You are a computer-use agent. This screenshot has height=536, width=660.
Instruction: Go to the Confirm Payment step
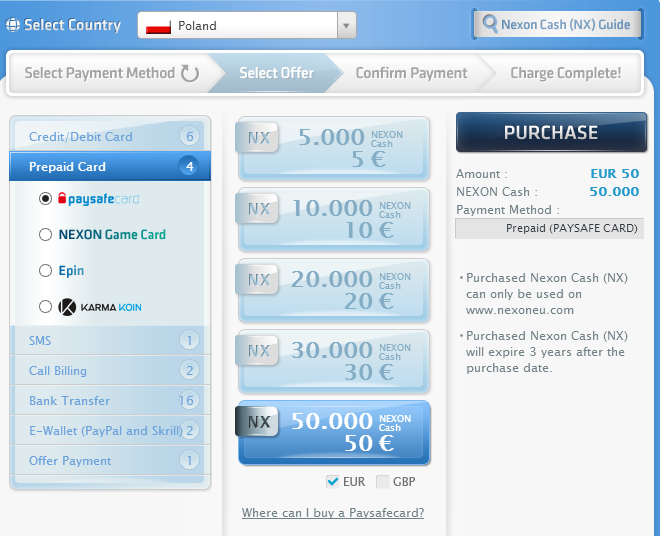[411, 73]
